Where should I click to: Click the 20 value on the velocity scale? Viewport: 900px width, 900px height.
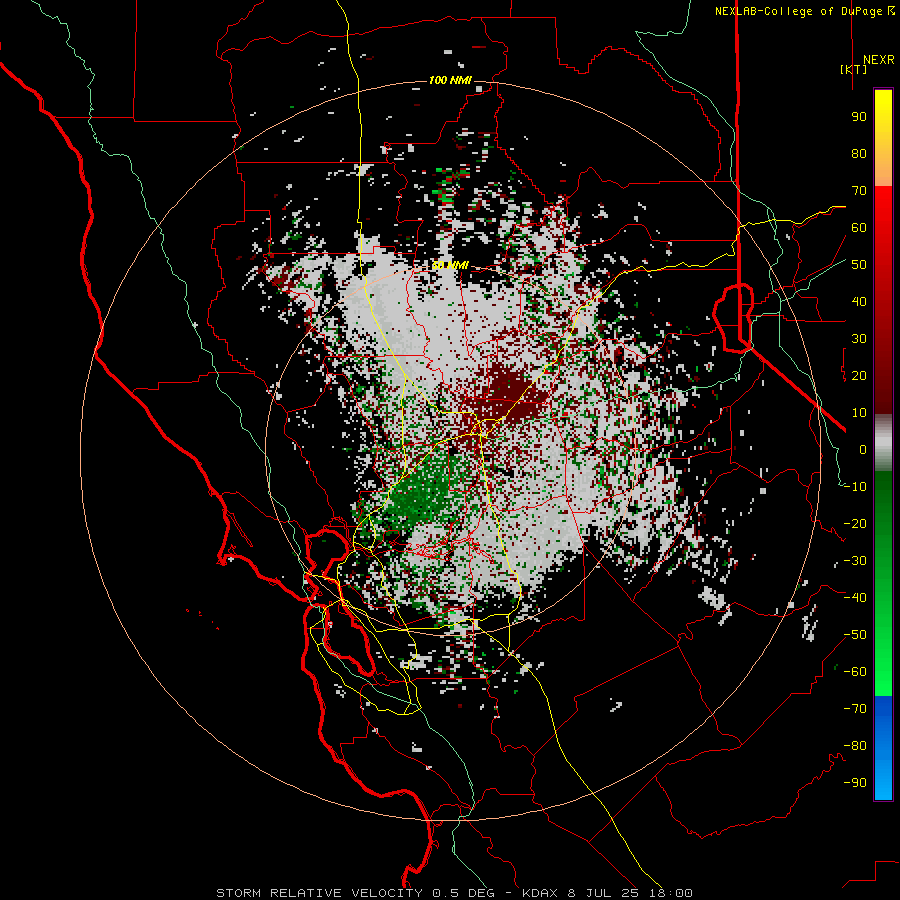tap(859, 375)
